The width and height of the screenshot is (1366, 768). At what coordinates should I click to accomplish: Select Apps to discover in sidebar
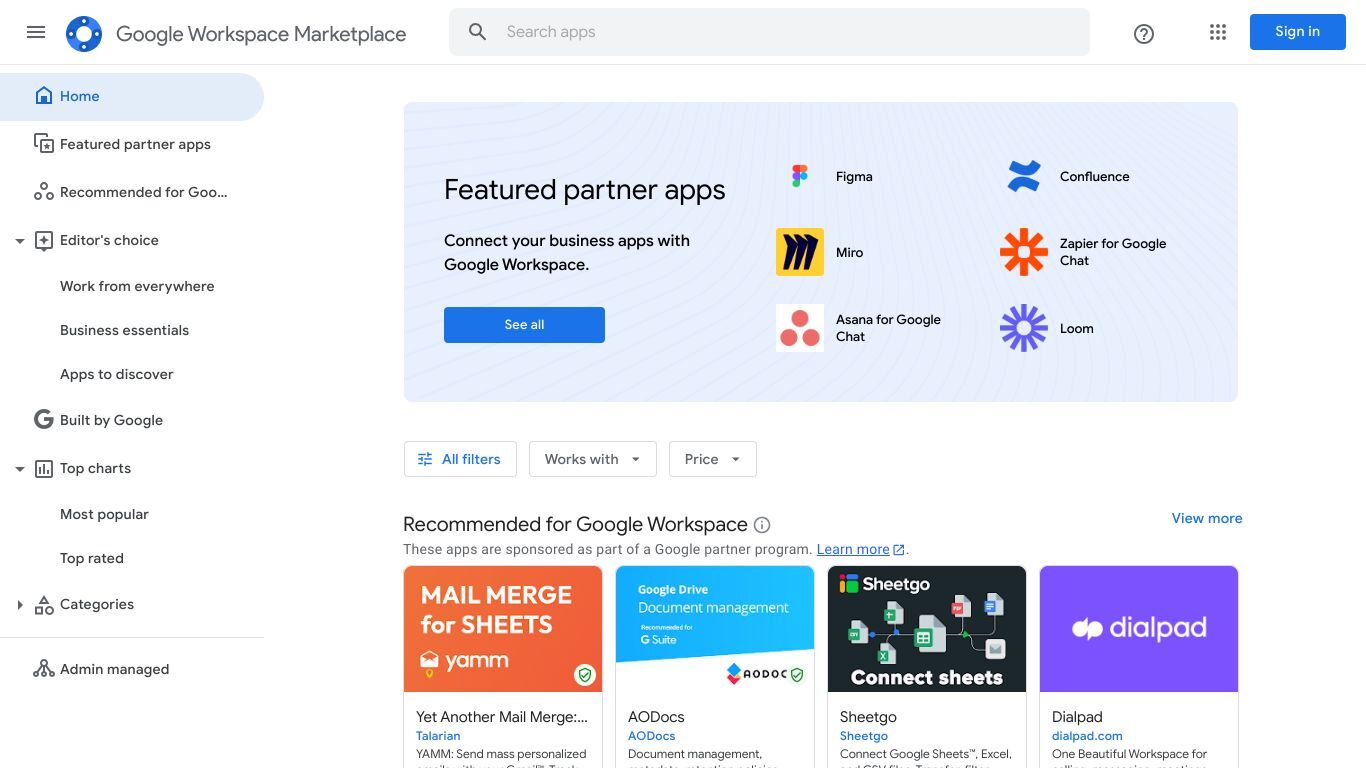click(117, 374)
